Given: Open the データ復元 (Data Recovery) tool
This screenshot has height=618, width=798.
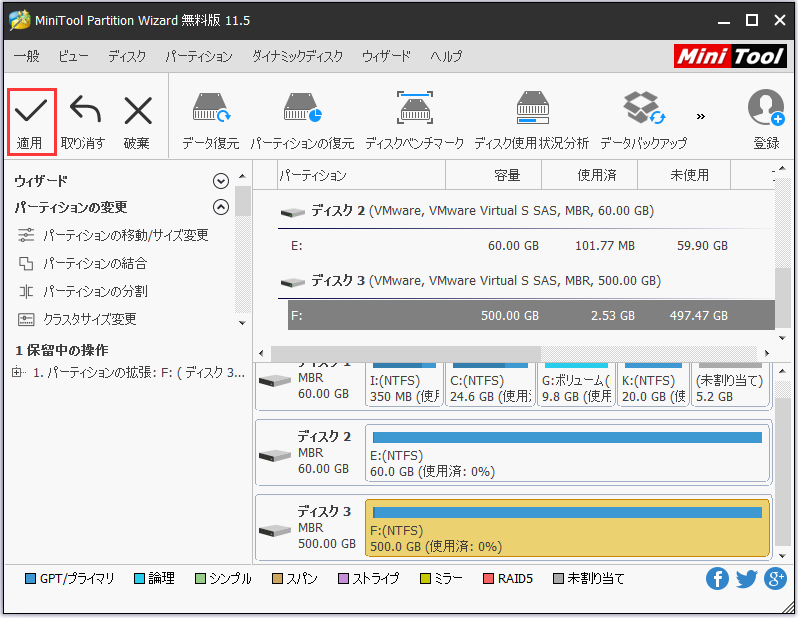Looking at the screenshot, I should (211, 122).
